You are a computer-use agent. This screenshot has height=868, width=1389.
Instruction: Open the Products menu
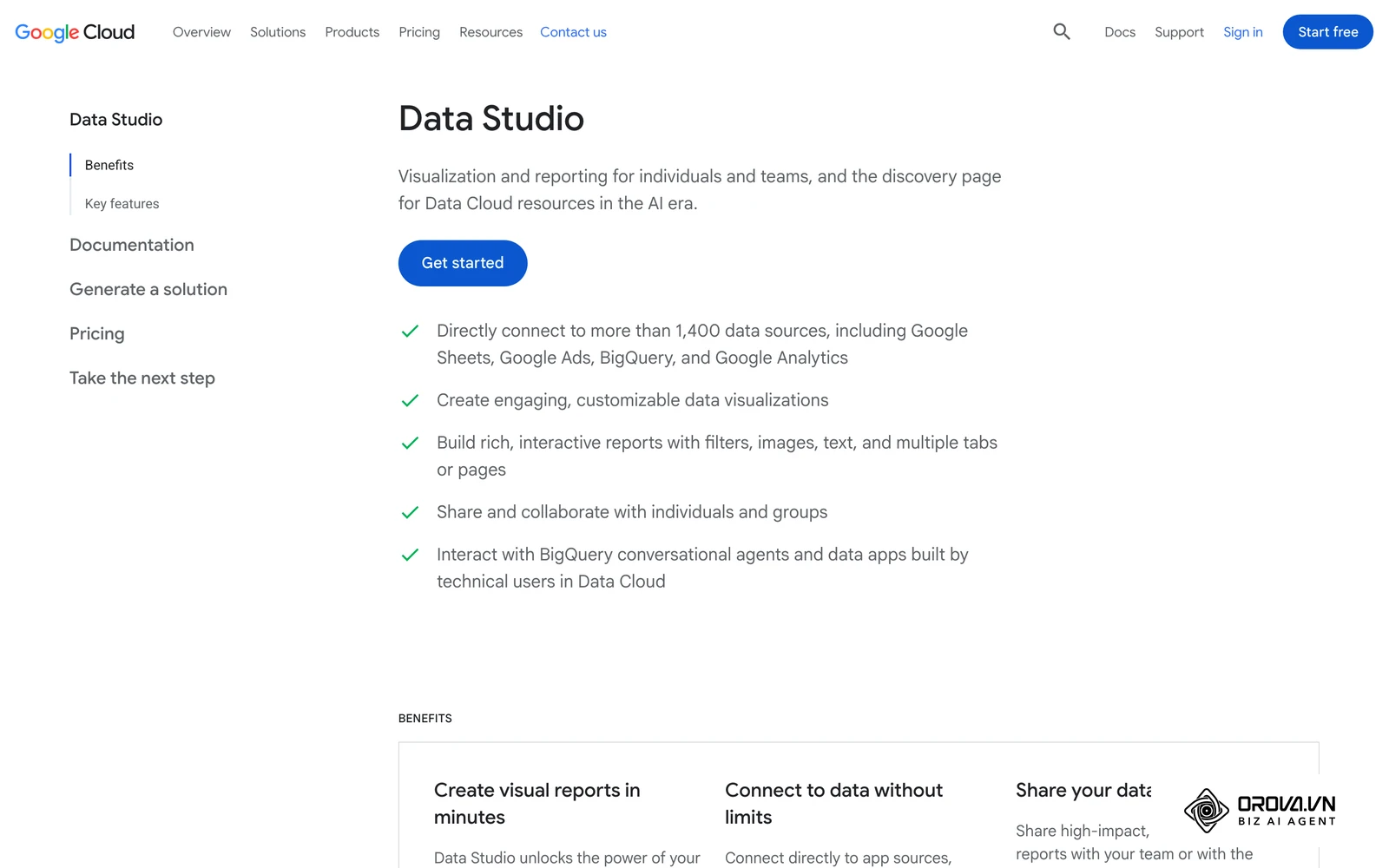352,32
